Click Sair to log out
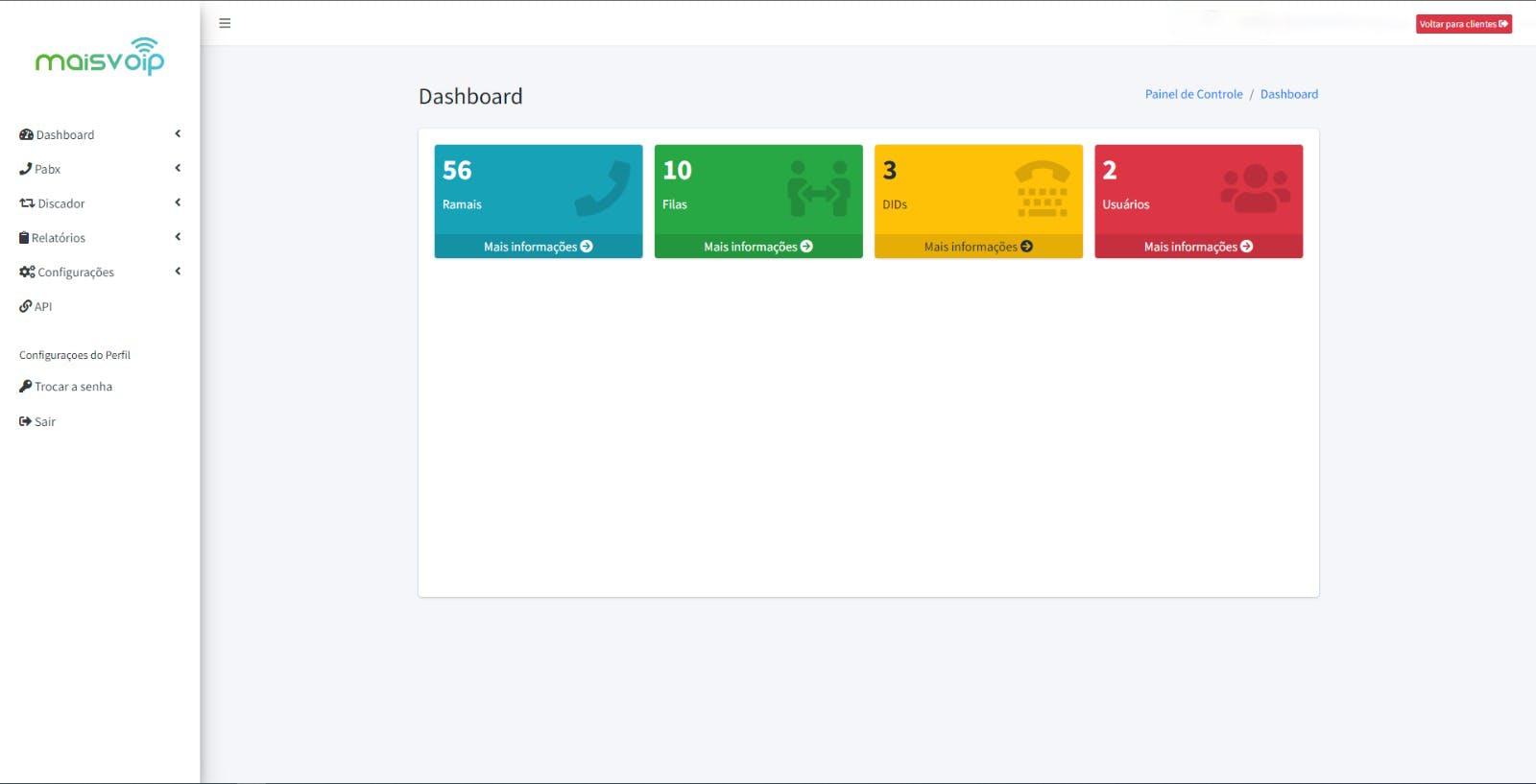The width and height of the screenshot is (1536, 784). [100, 421]
